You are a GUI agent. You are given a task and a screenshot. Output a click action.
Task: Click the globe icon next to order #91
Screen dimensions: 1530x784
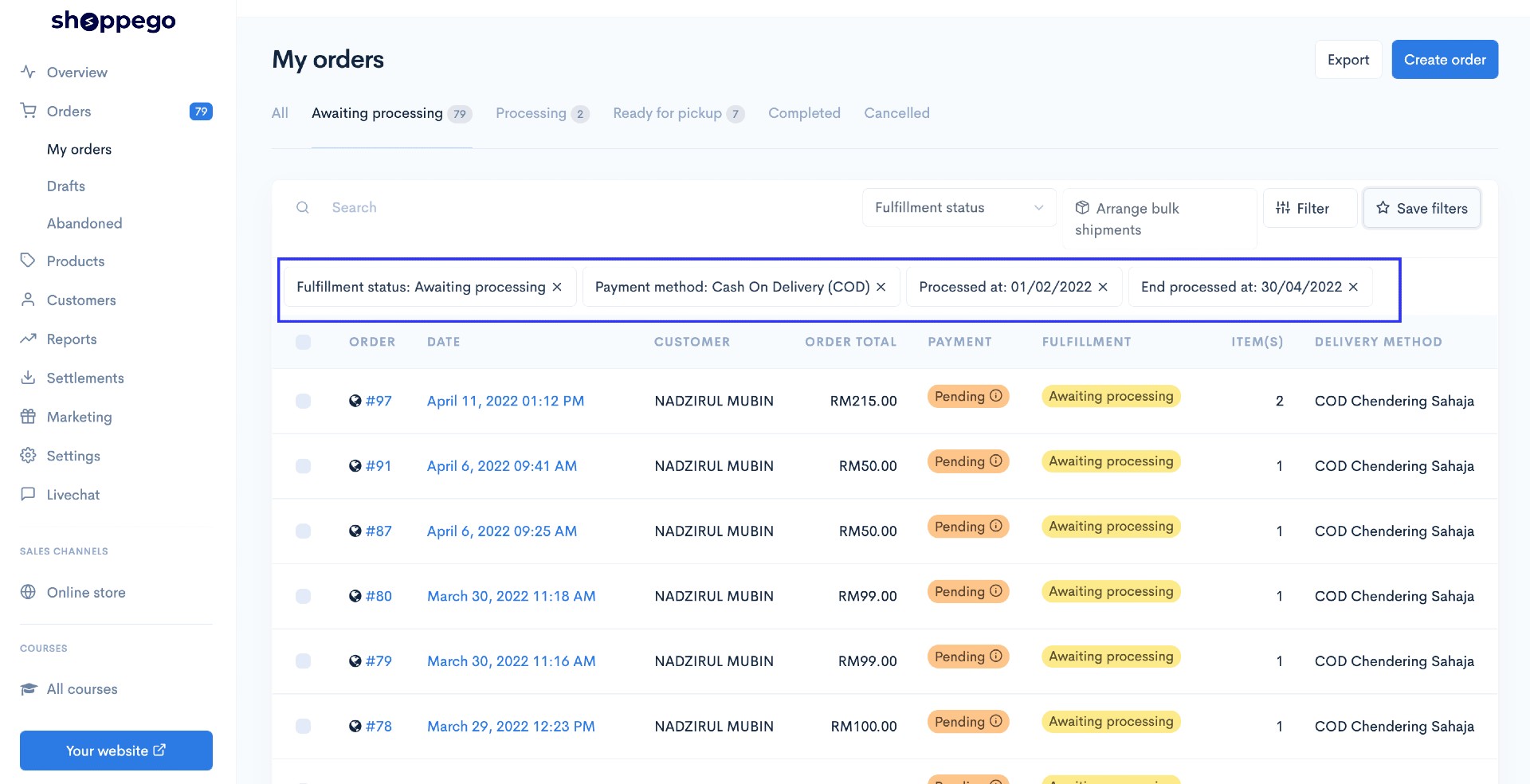click(355, 466)
